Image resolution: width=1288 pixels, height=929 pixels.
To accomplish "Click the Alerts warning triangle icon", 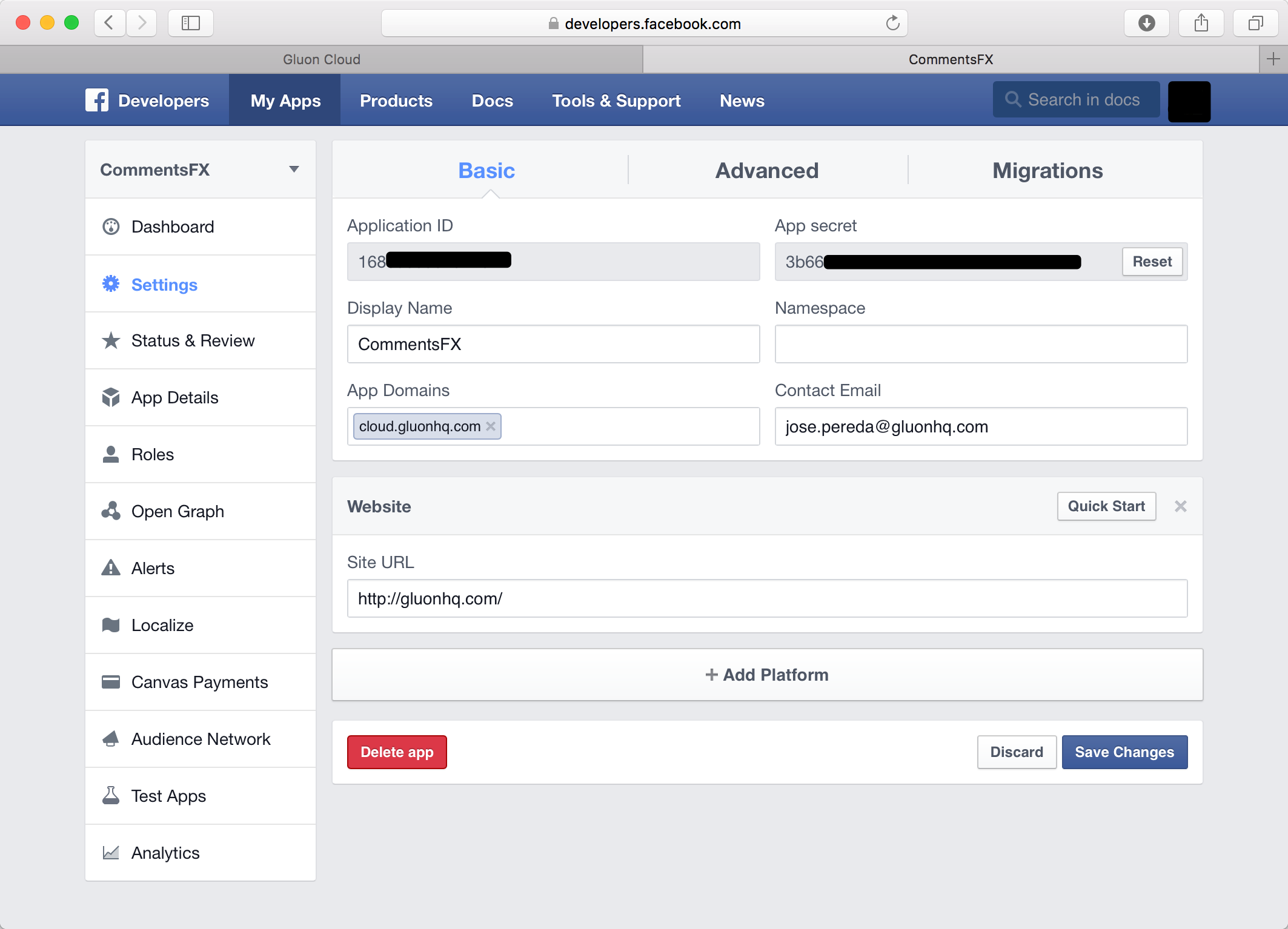I will point(111,568).
